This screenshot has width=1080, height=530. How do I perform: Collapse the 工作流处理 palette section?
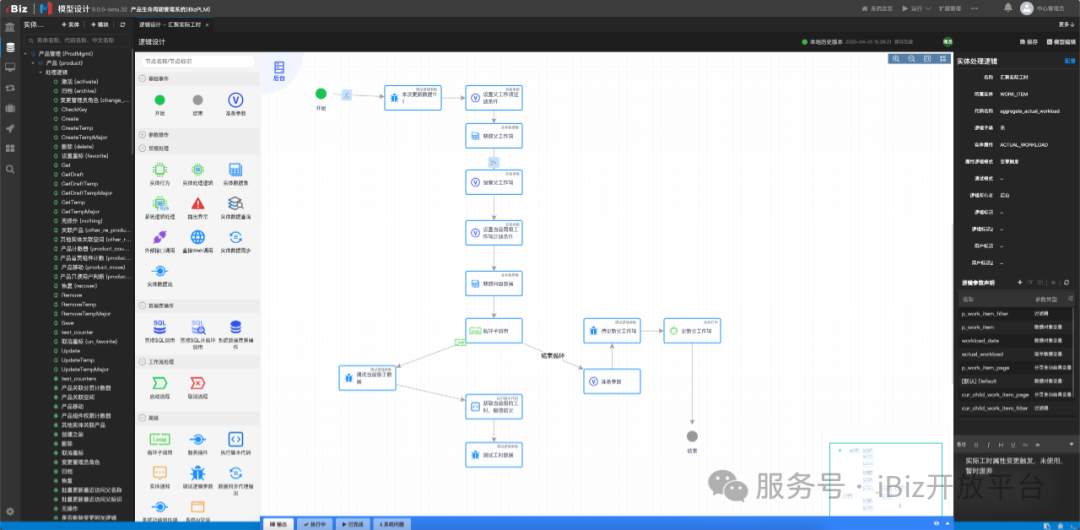pos(143,361)
